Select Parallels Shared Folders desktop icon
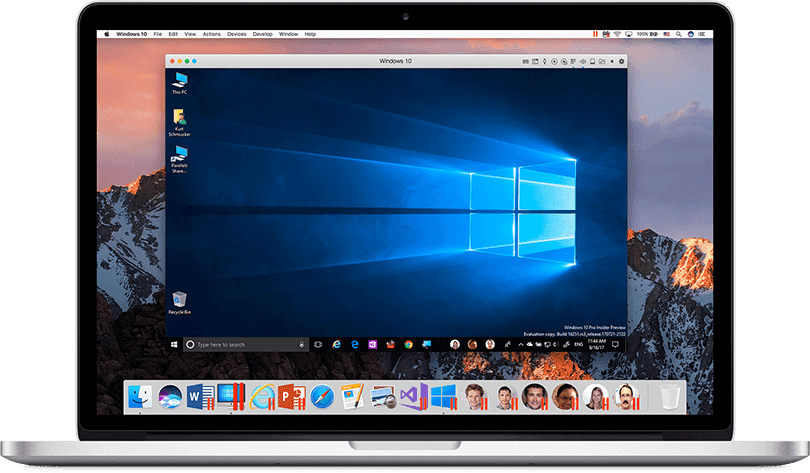This screenshot has height=473, width=810. point(180,159)
